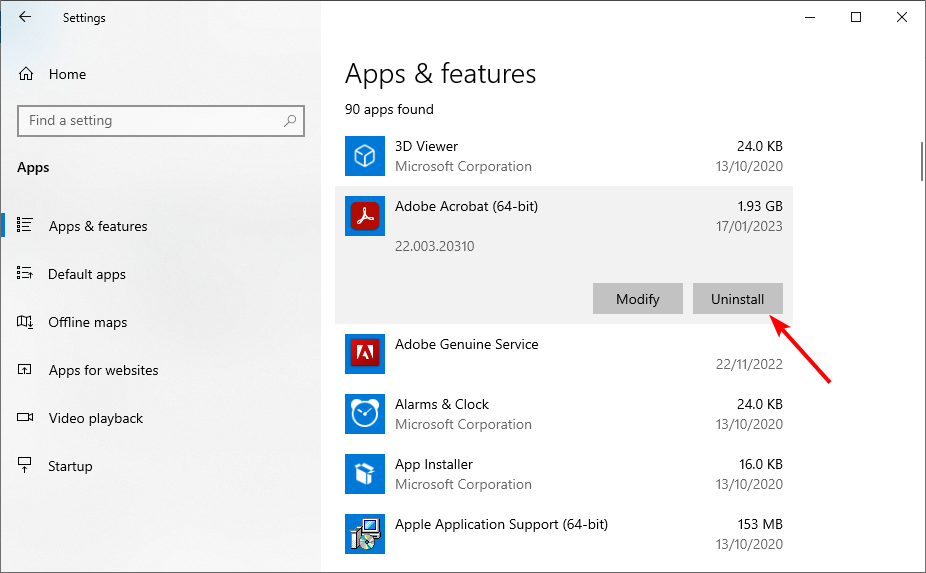Screen dimensions: 926x573
Task: Minimize the Settings window
Action: (810, 17)
